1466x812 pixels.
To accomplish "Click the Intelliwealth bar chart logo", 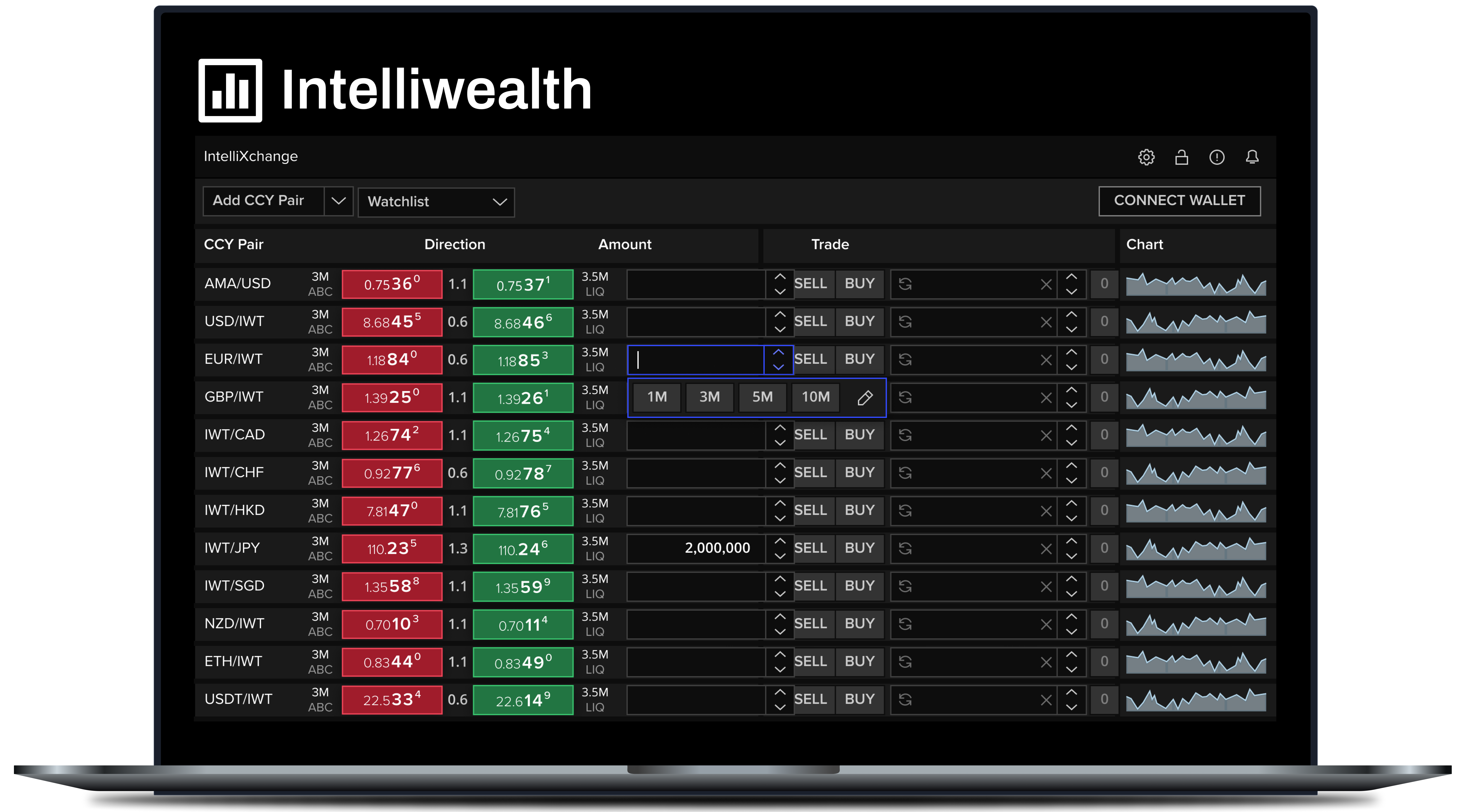I will (230, 91).
